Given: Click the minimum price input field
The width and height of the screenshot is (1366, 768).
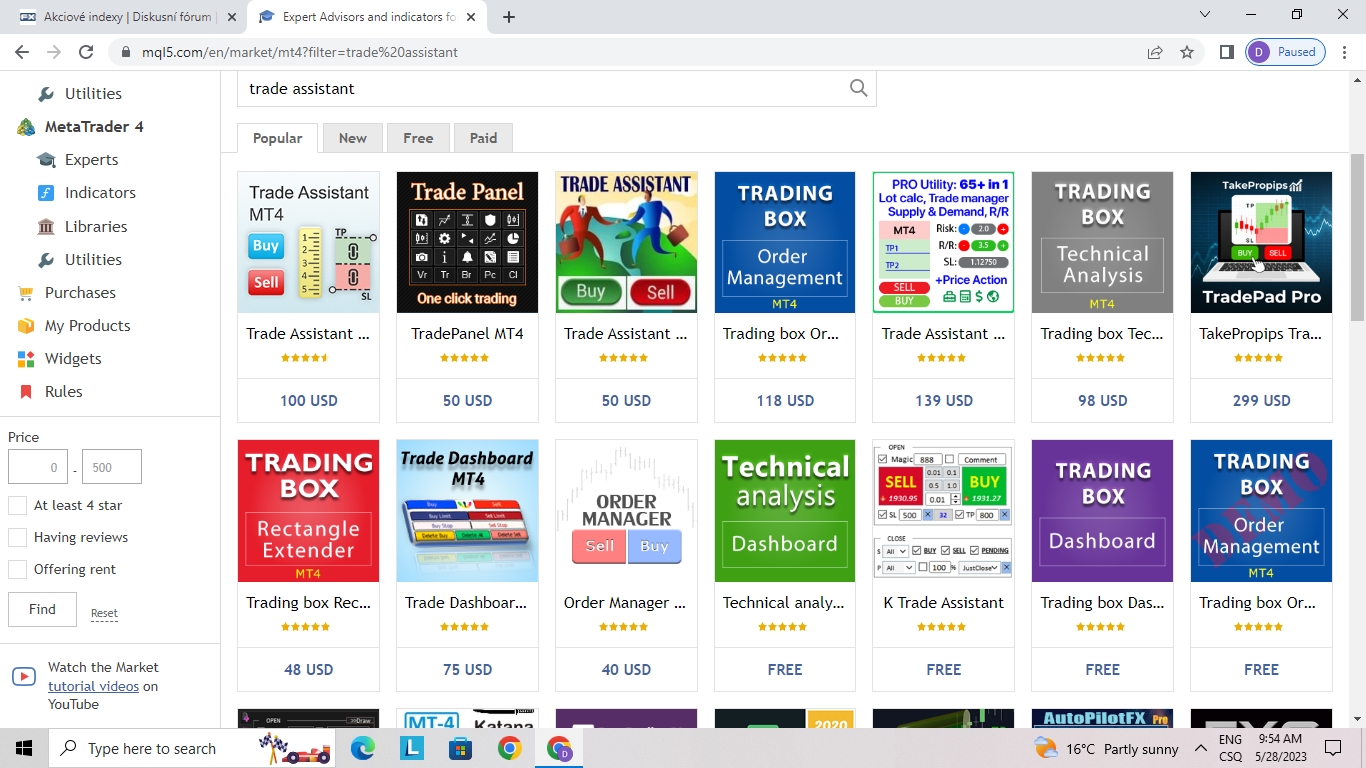Looking at the screenshot, I should coord(38,467).
